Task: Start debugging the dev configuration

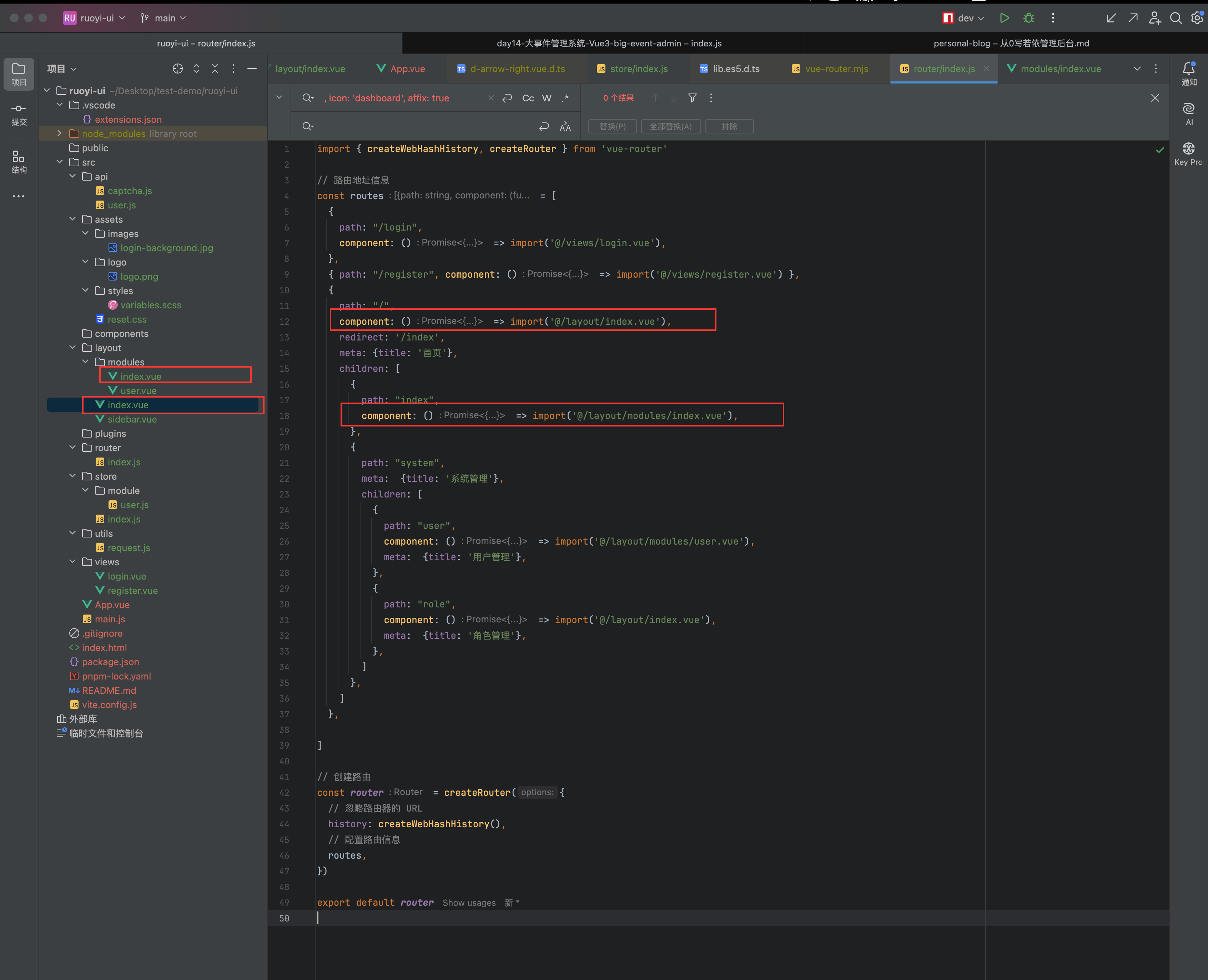Action: pos(1029,18)
